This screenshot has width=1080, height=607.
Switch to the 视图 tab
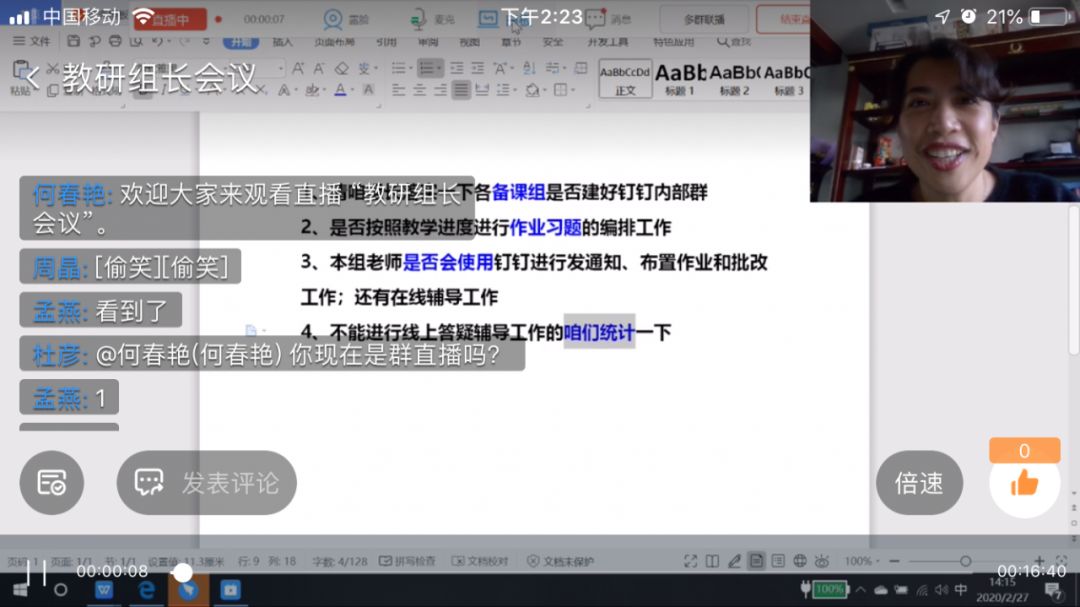point(469,42)
